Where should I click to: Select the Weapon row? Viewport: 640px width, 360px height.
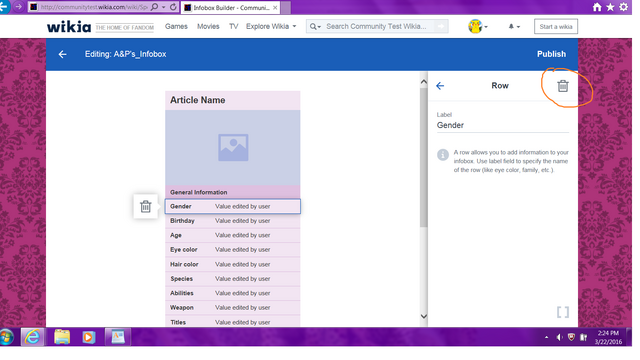[x=233, y=308]
